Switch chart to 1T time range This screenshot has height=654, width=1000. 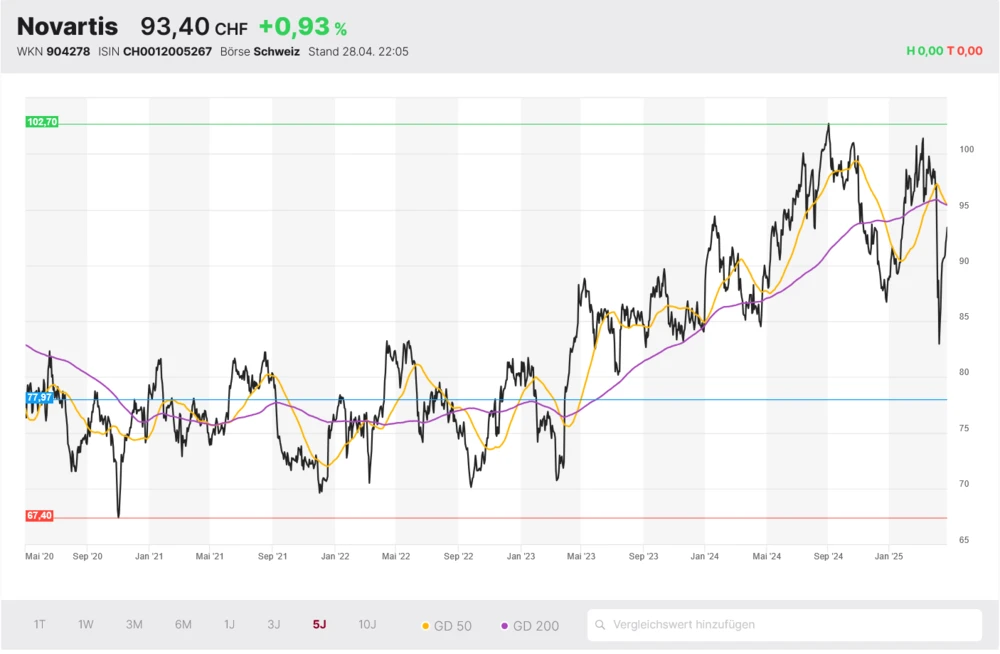(x=40, y=625)
